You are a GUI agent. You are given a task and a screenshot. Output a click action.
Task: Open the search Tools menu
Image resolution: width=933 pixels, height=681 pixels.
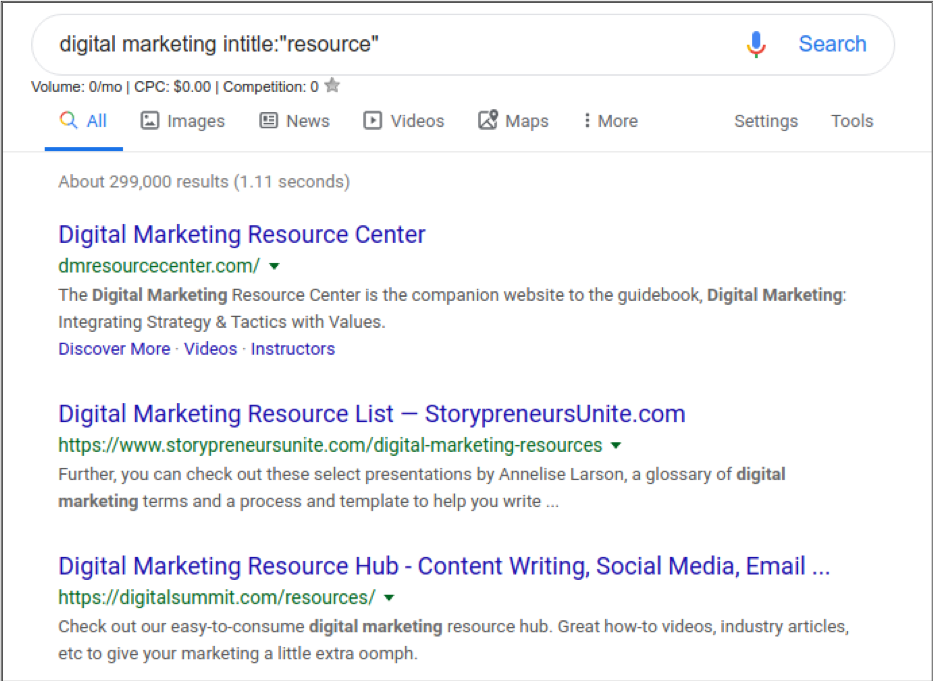point(851,120)
